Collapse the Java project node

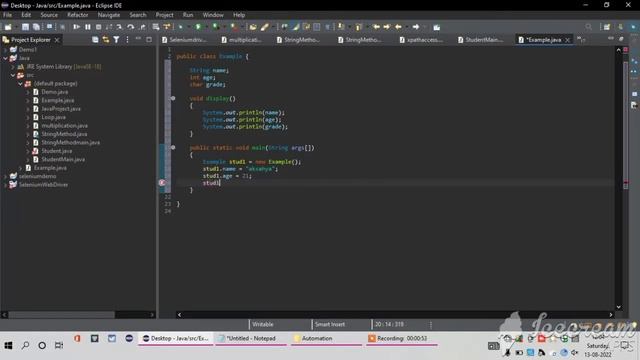point(5,58)
